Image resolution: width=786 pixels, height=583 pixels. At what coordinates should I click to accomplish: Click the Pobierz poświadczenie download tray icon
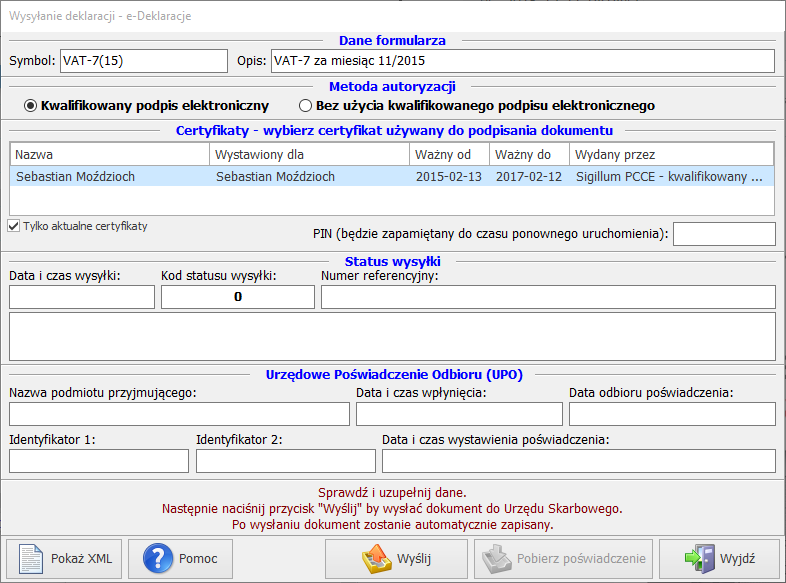(x=497, y=558)
